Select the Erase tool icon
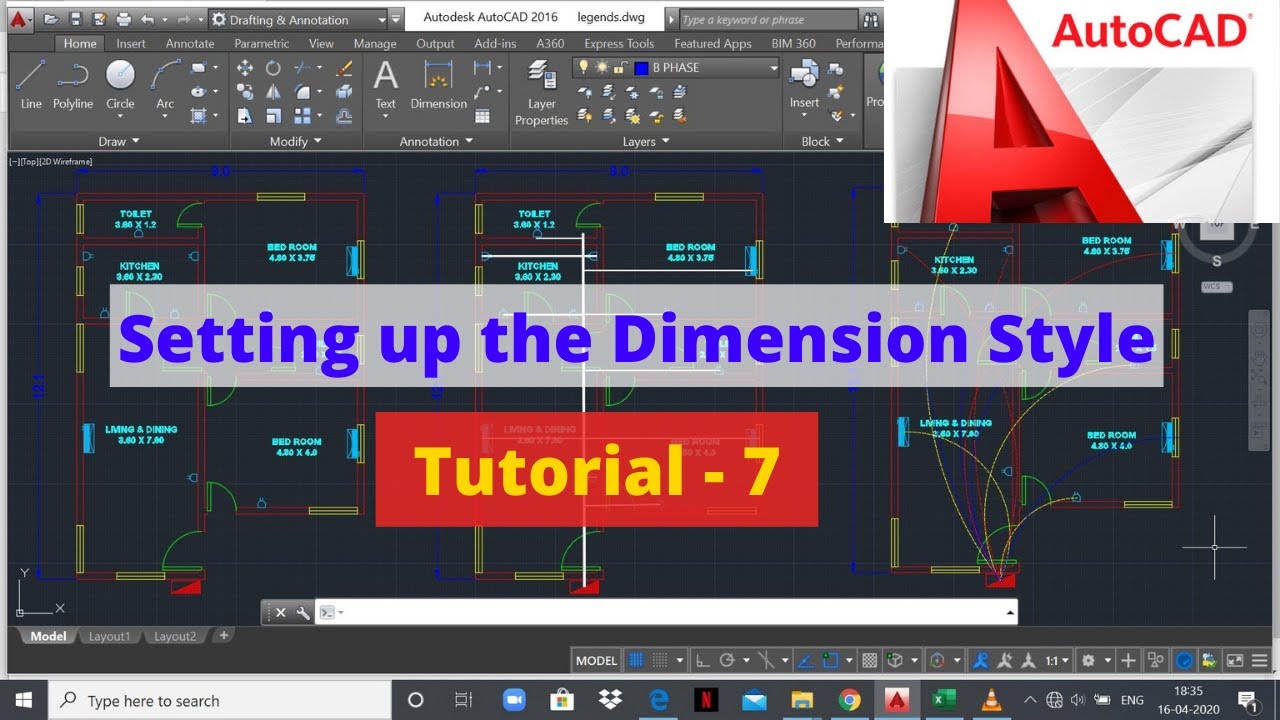Image resolution: width=1280 pixels, height=720 pixels. click(345, 68)
